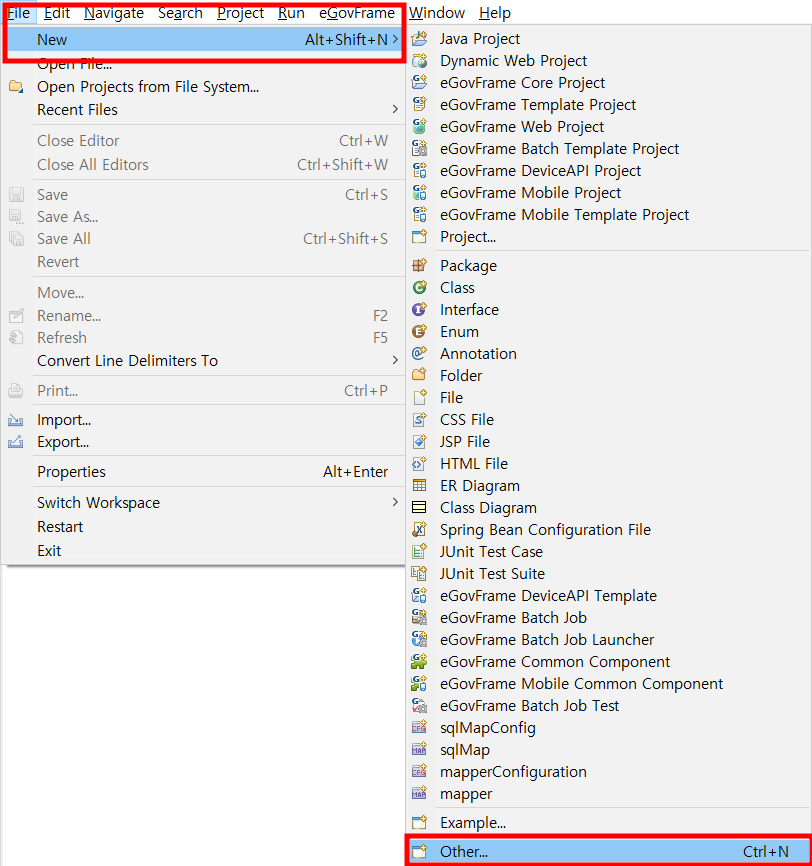The width and height of the screenshot is (812, 866).
Task: Open the Help menu
Action: coord(495,13)
